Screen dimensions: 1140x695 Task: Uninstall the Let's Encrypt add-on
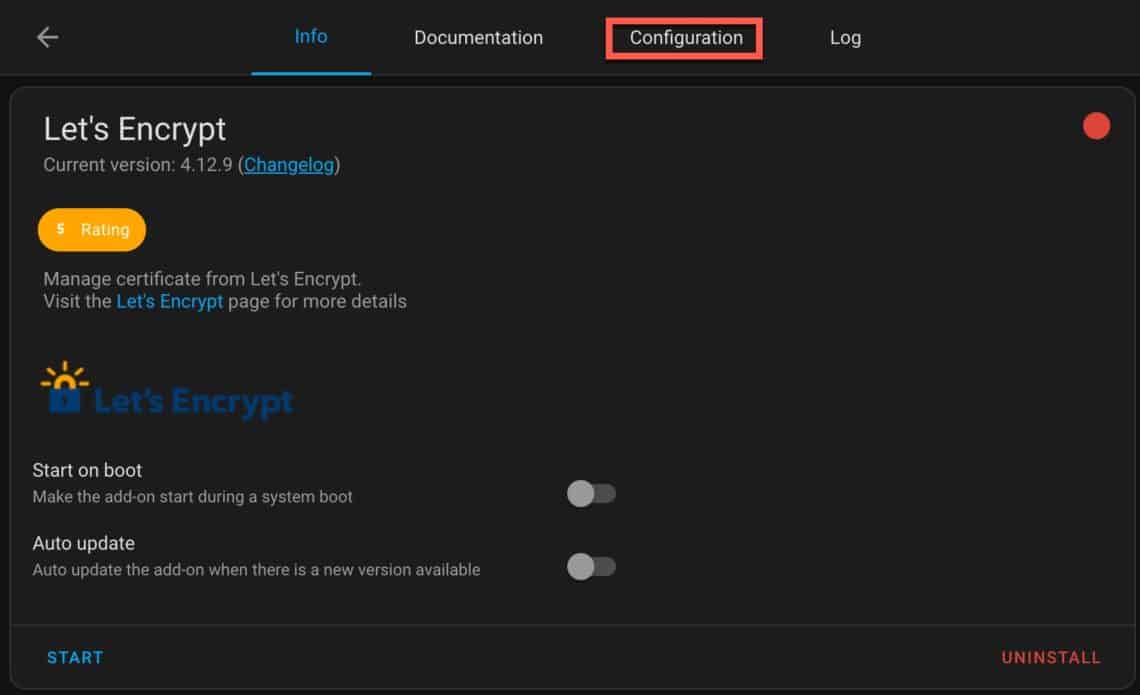(x=1050, y=657)
